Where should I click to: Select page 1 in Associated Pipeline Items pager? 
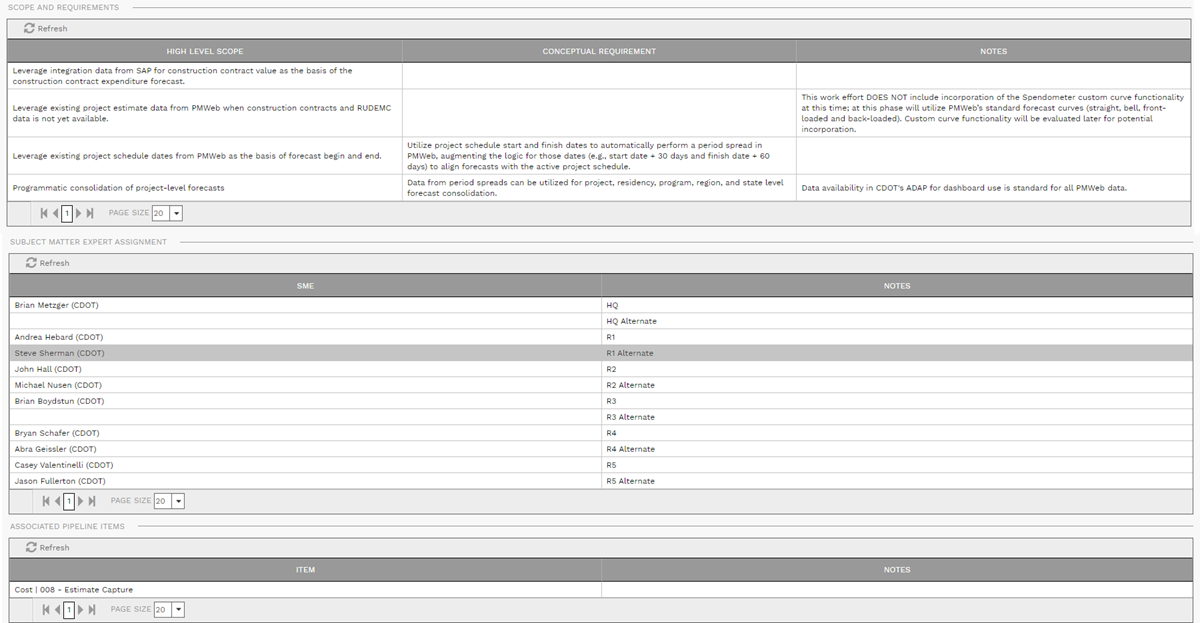click(69, 609)
